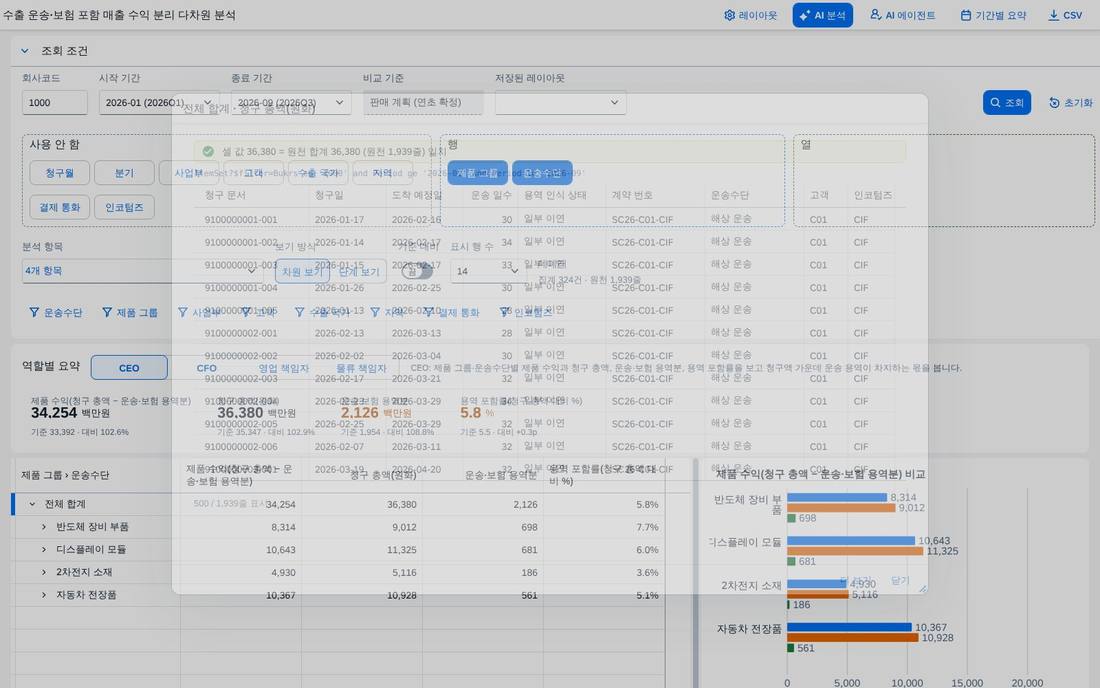
Task: Click the KPI value 2.126 백만원
Action: pyautogui.click(x=377, y=413)
